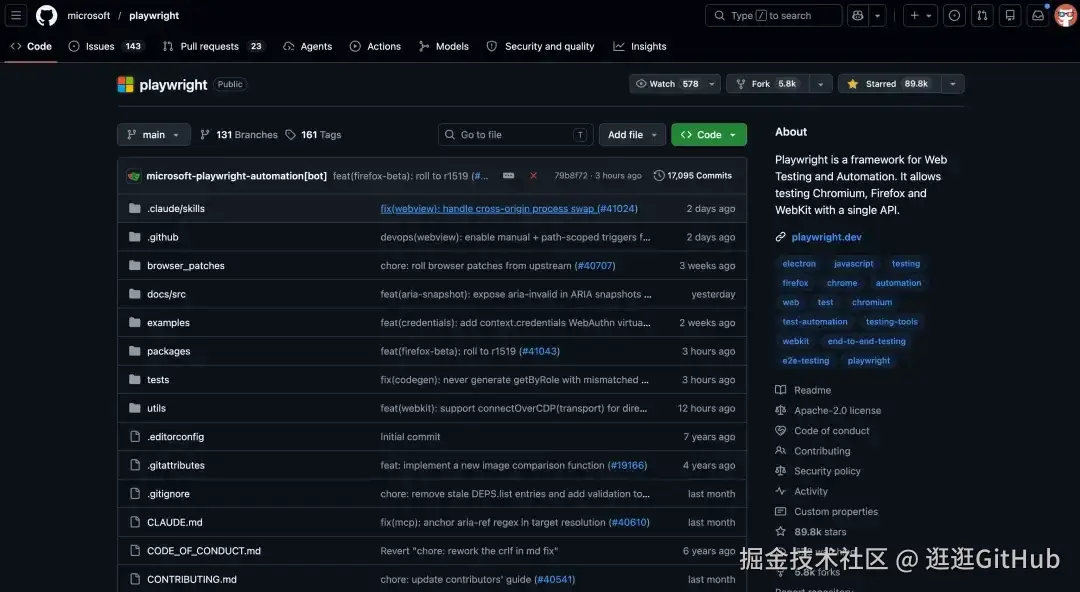Open the hamburger navigation menu
Image resolution: width=1080 pixels, height=592 pixels.
tap(16, 15)
